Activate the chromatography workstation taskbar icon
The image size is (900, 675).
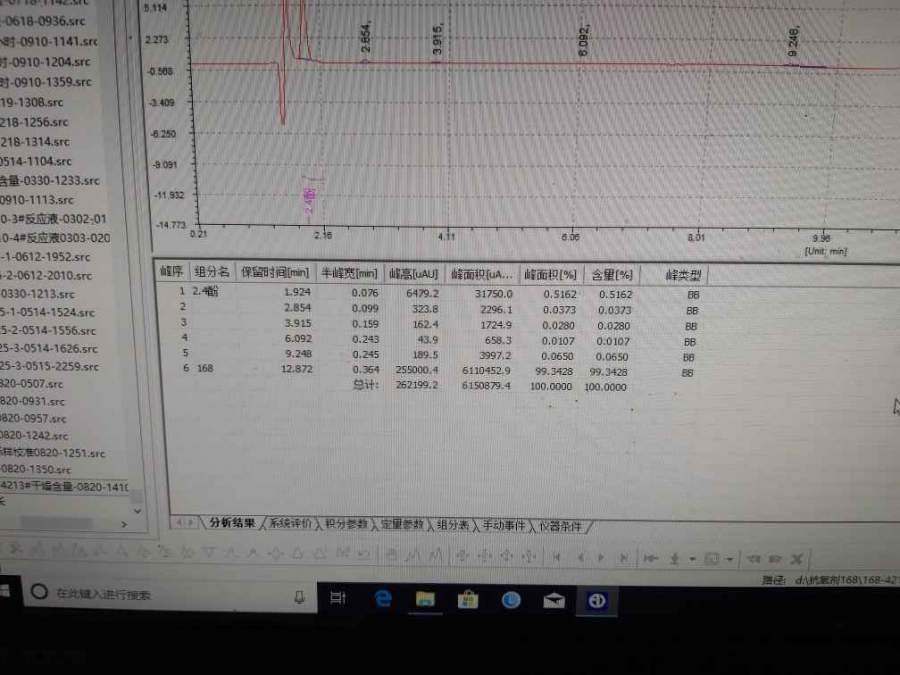[597, 601]
